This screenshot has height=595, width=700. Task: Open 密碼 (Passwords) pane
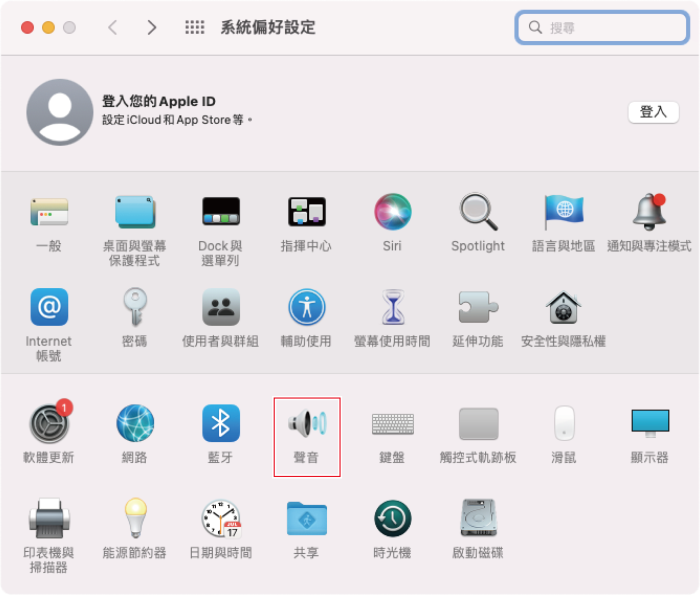135,307
